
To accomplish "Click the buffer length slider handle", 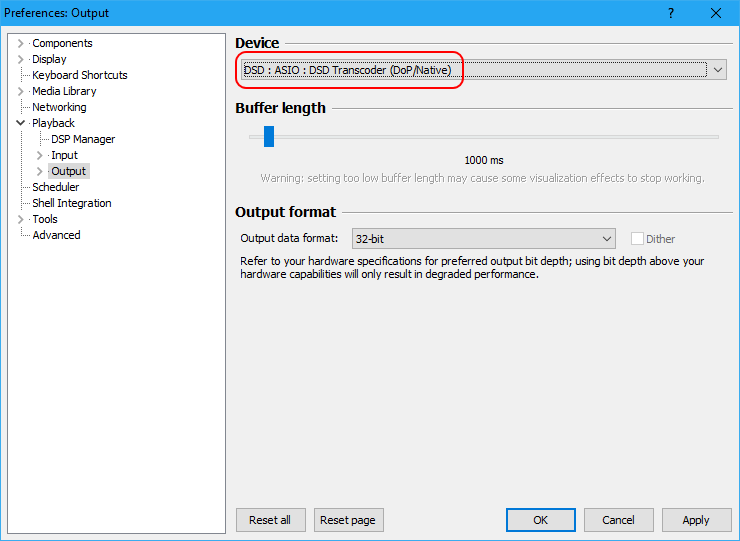I will [269, 136].
